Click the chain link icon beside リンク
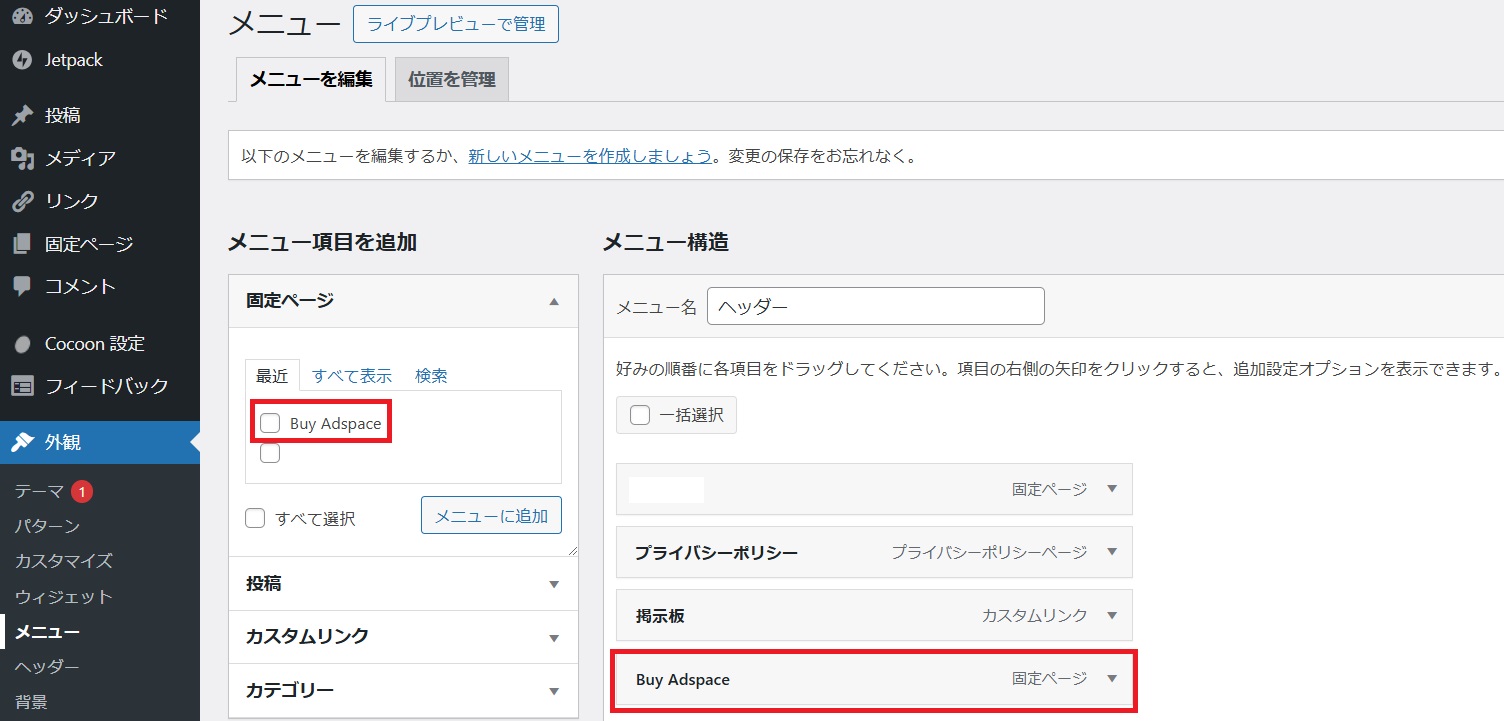 [22, 201]
